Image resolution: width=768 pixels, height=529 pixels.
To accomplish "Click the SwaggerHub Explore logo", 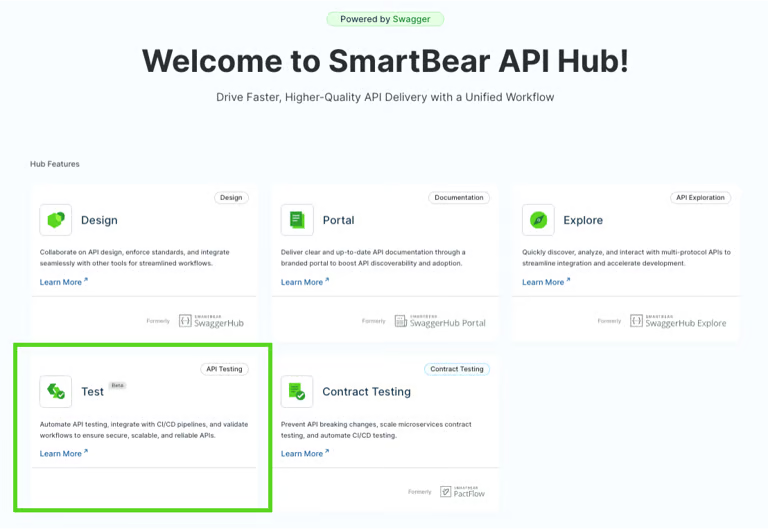I will click(678, 321).
